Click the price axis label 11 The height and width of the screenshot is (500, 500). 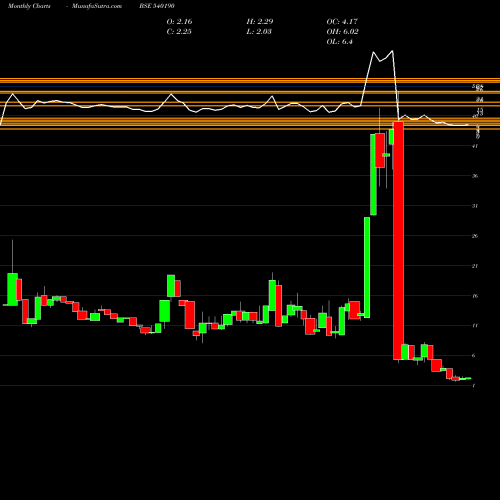coord(475,326)
